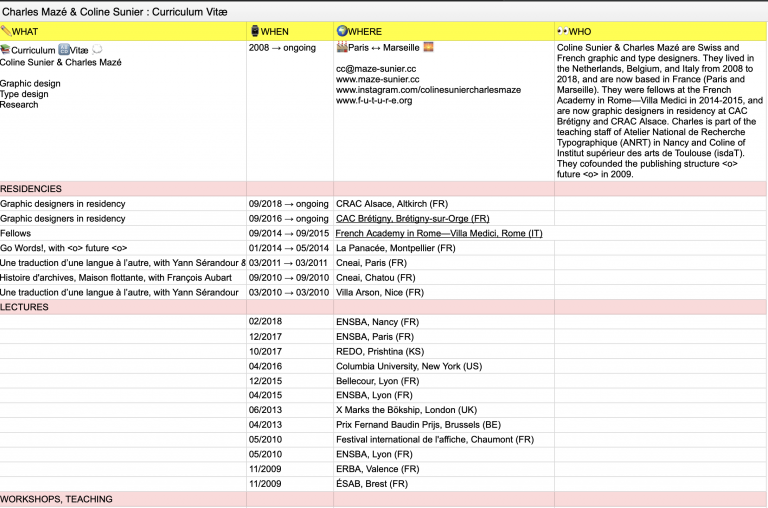Select the CRAC Alsace, Altkirch (FR) cell
768x508 pixels.
(444, 204)
